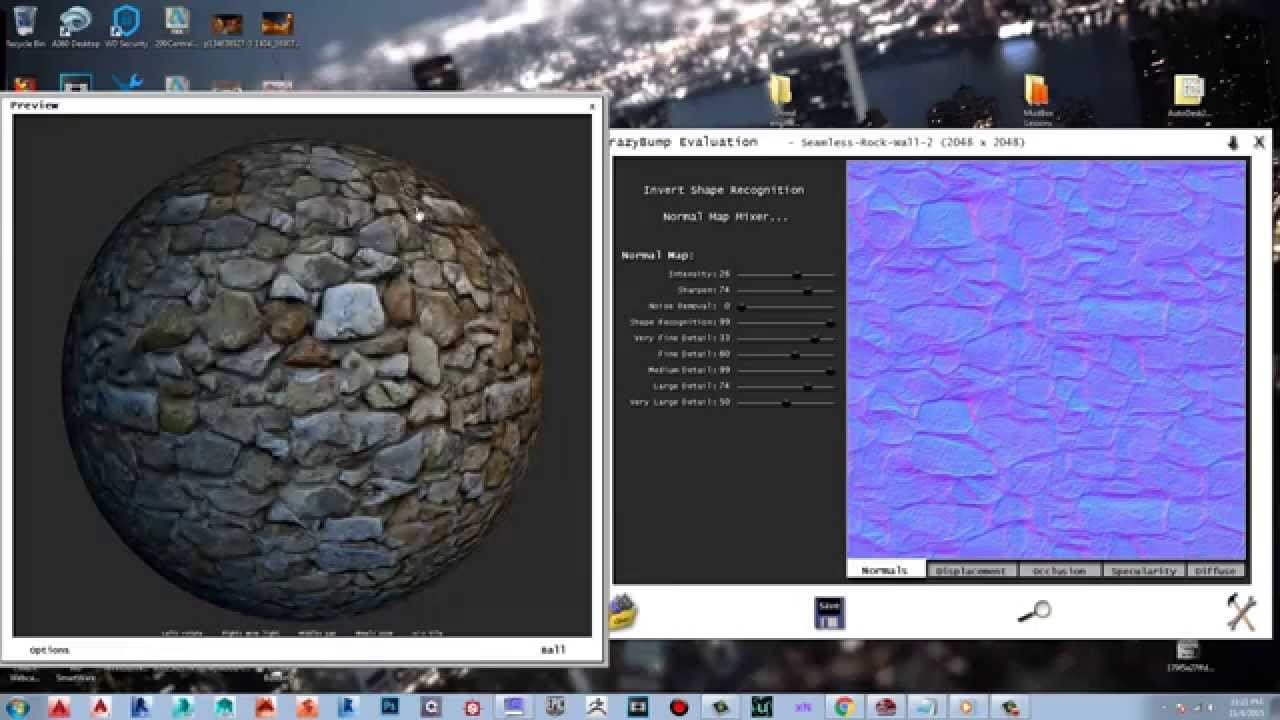Click the normal map texture image
Image resolution: width=1280 pixels, height=720 pixels.
[x=1046, y=360]
